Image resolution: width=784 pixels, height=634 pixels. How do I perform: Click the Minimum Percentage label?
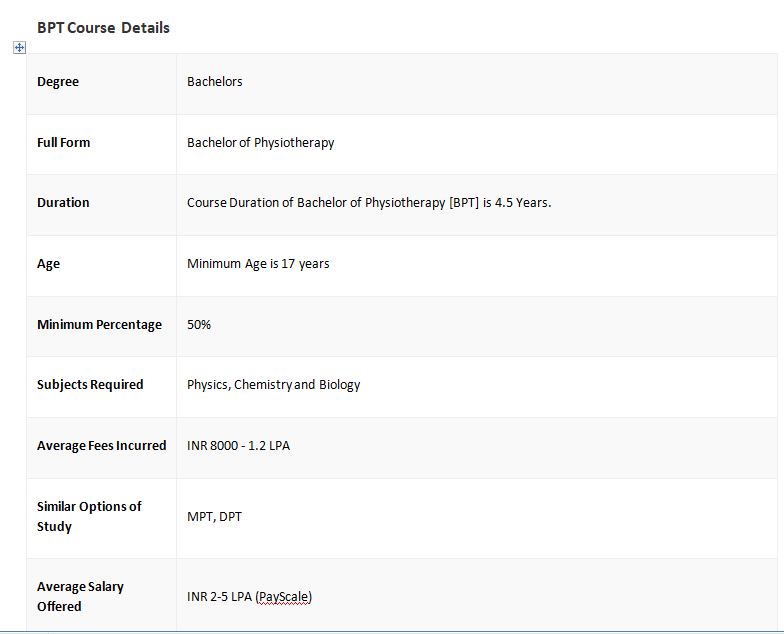coord(100,325)
